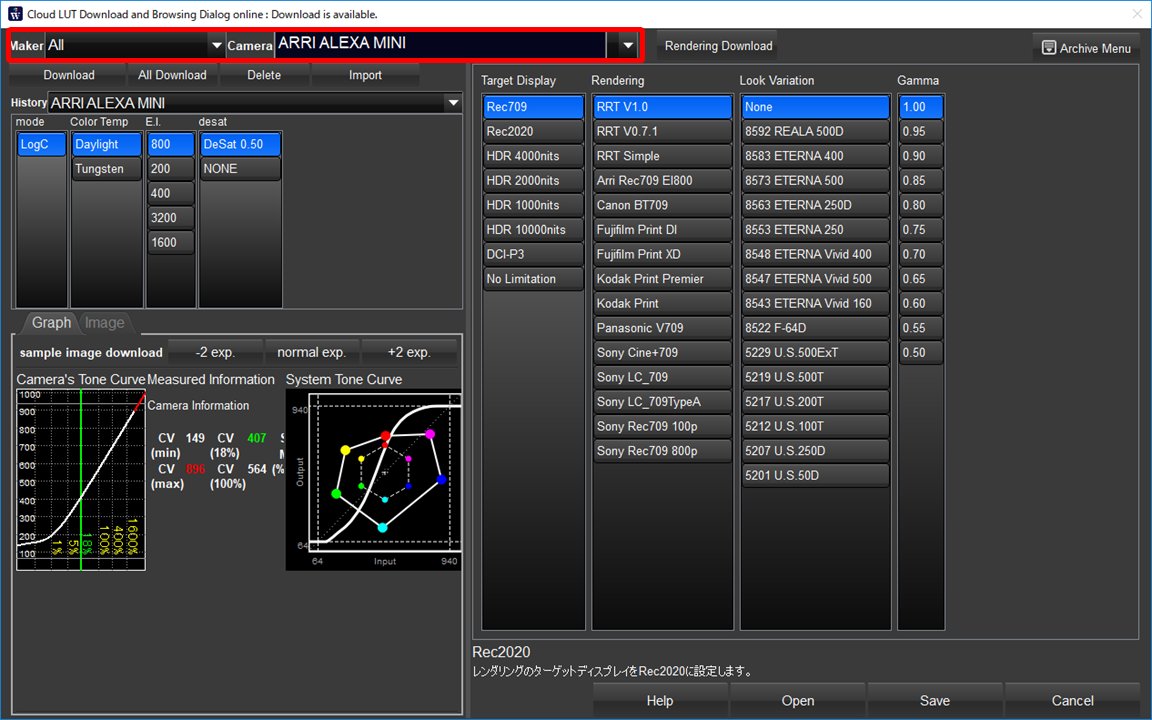The height and width of the screenshot is (720, 1152).
Task: Click the Rendering Download button
Action: pos(718,46)
